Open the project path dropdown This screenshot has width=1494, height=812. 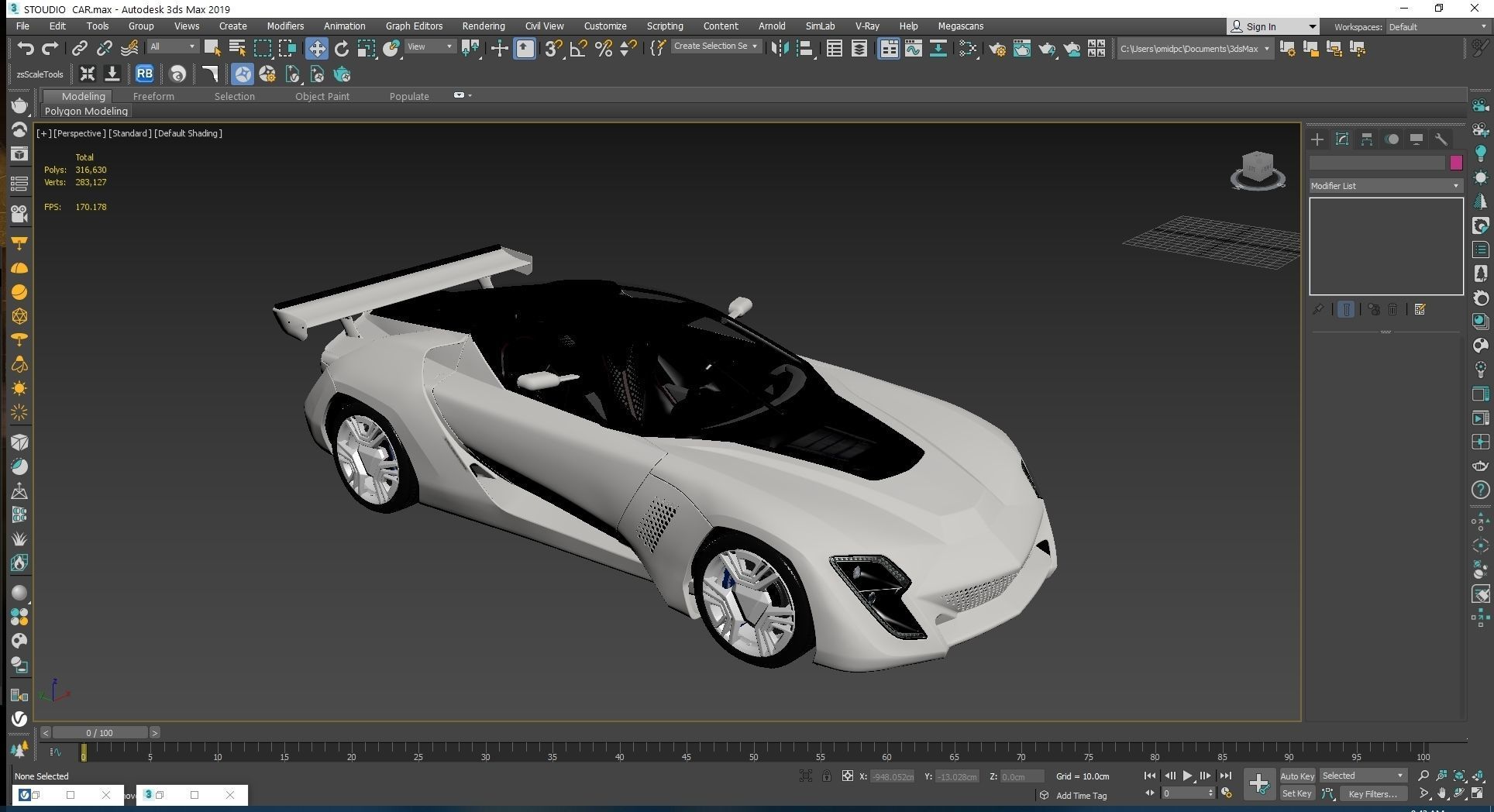pyautogui.click(x=1194, y=49)
